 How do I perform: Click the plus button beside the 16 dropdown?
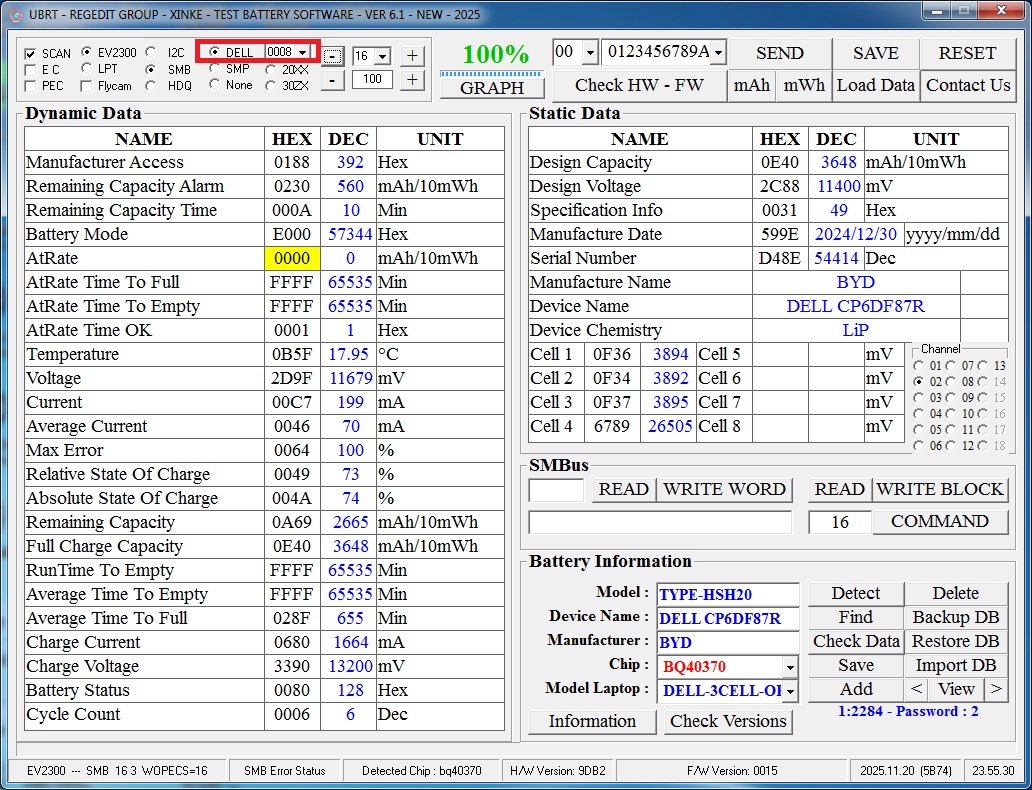click(x=412, y=56)
